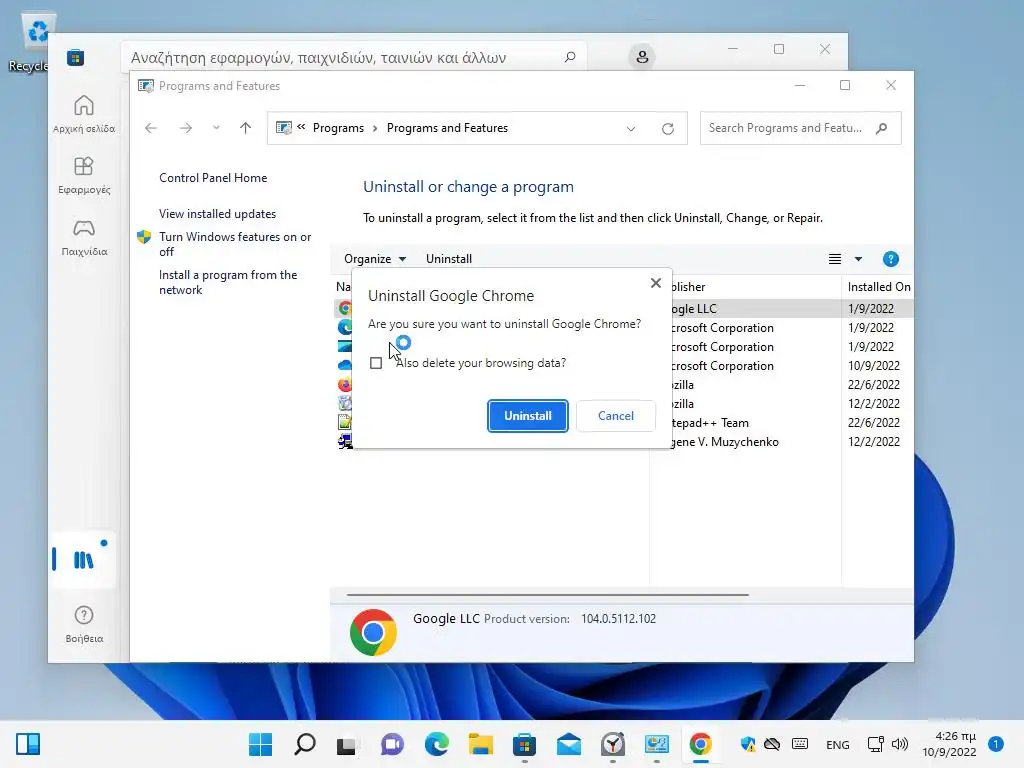Open Windows Security tray icon

click(x=748, y=744)
